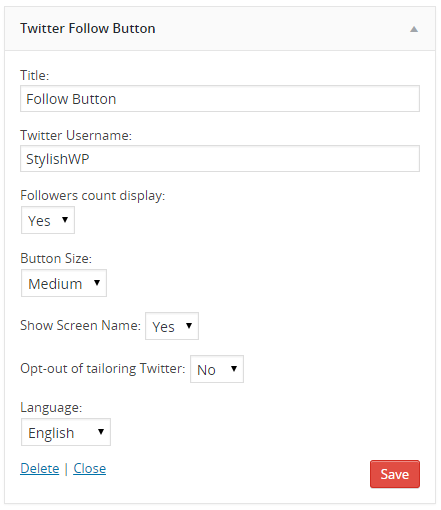Focus the Title field containing Follow Button
The image size is (441, 510).
220,99
